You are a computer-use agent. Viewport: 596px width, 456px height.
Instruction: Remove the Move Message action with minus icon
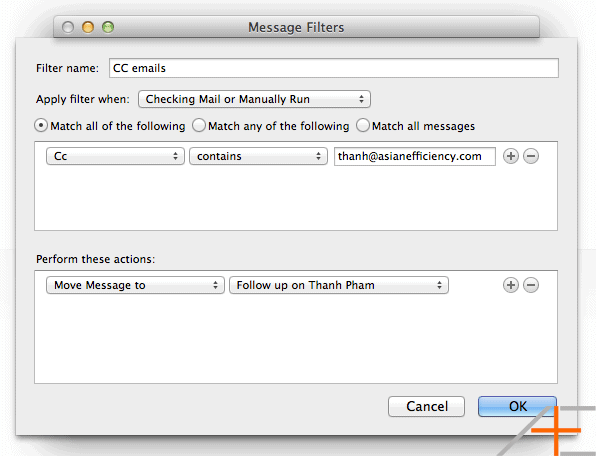point(531,285)
